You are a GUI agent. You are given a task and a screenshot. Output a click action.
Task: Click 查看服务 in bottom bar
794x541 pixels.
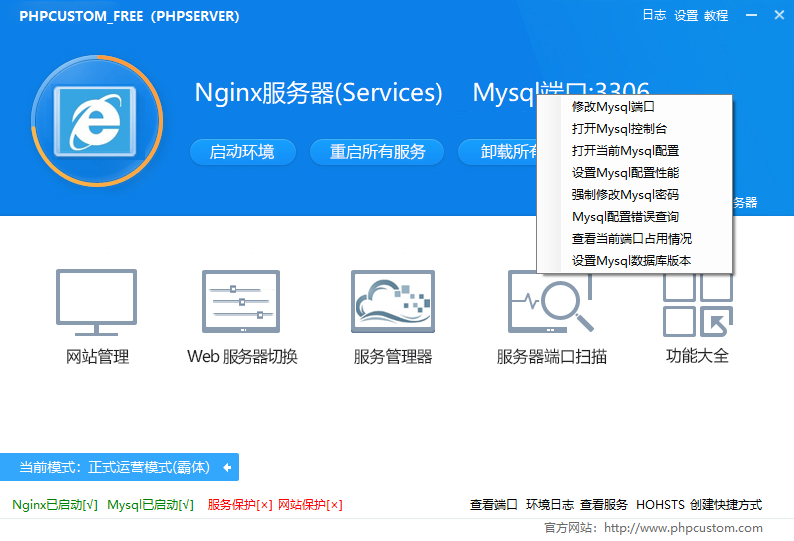point(604,505)
